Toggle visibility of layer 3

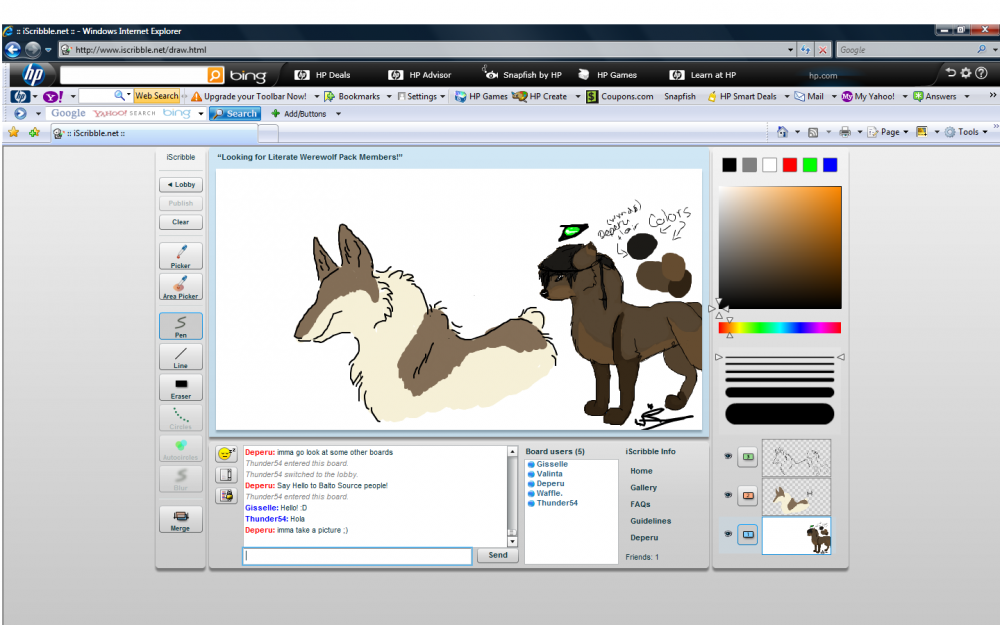(728, 456)
